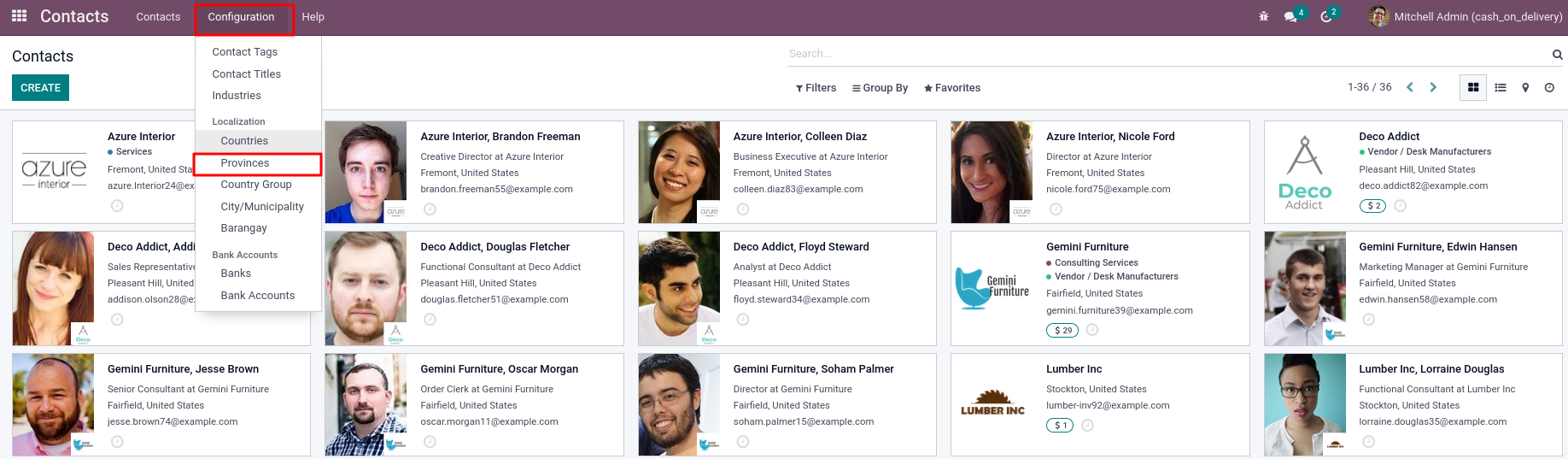This screenshot has width=1568, height=459.
Task: Switch to map view
Action: [1525, 87]
